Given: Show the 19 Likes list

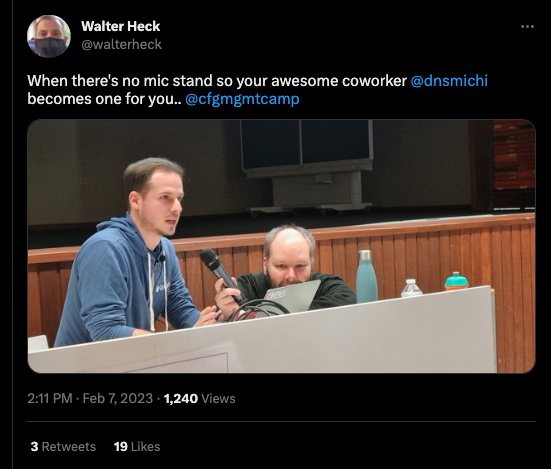Looking at the screenshot, I should (x=137, y=447).
